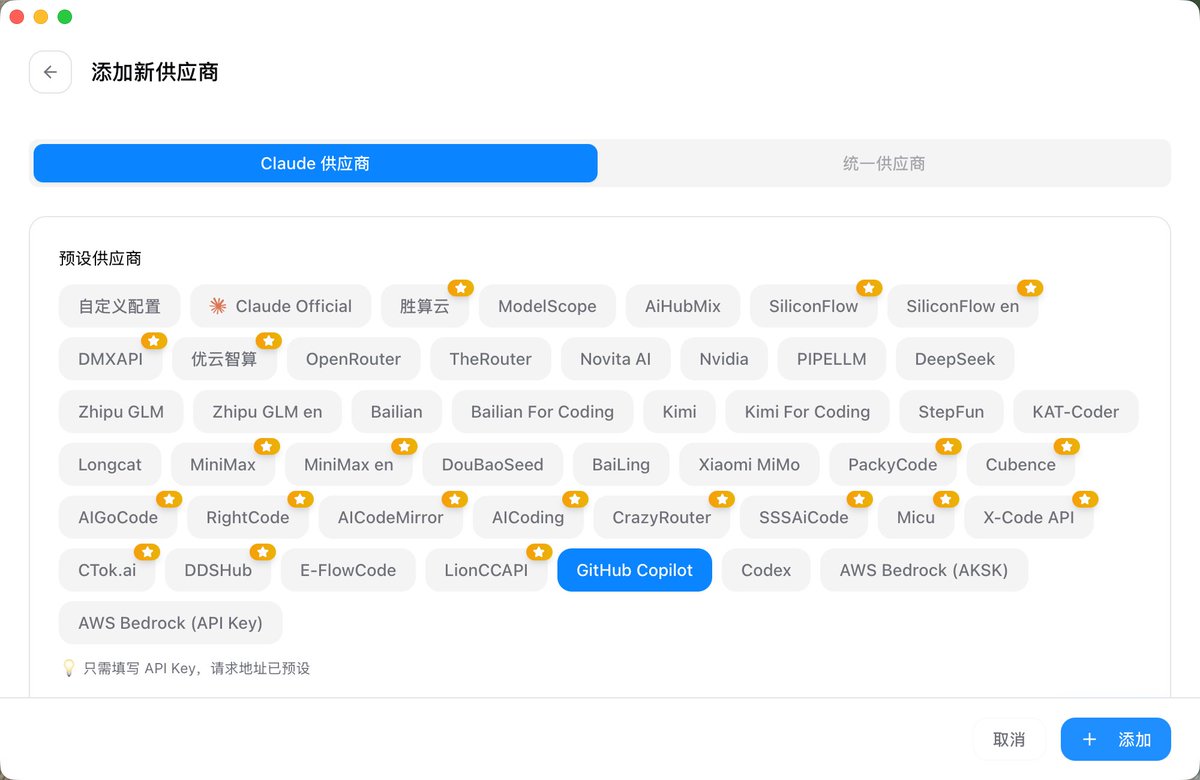Select the BaiLing provider
1200x780 pixels.
tap(621, 464)
